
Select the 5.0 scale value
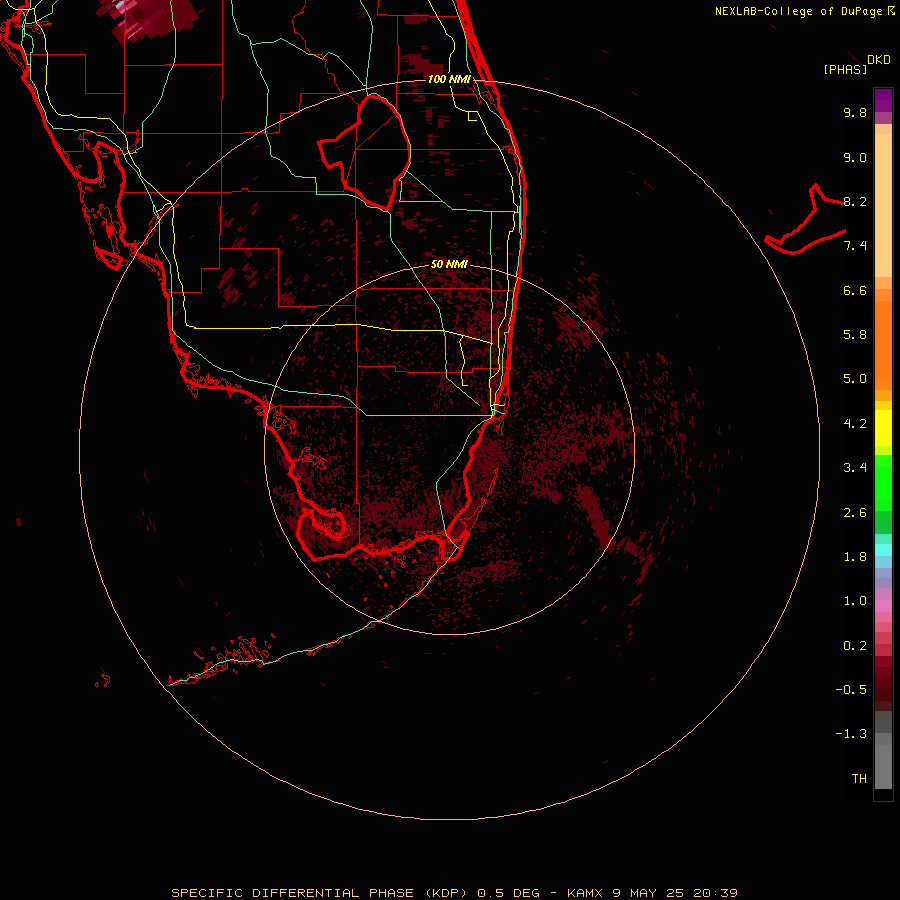[855, 379]
